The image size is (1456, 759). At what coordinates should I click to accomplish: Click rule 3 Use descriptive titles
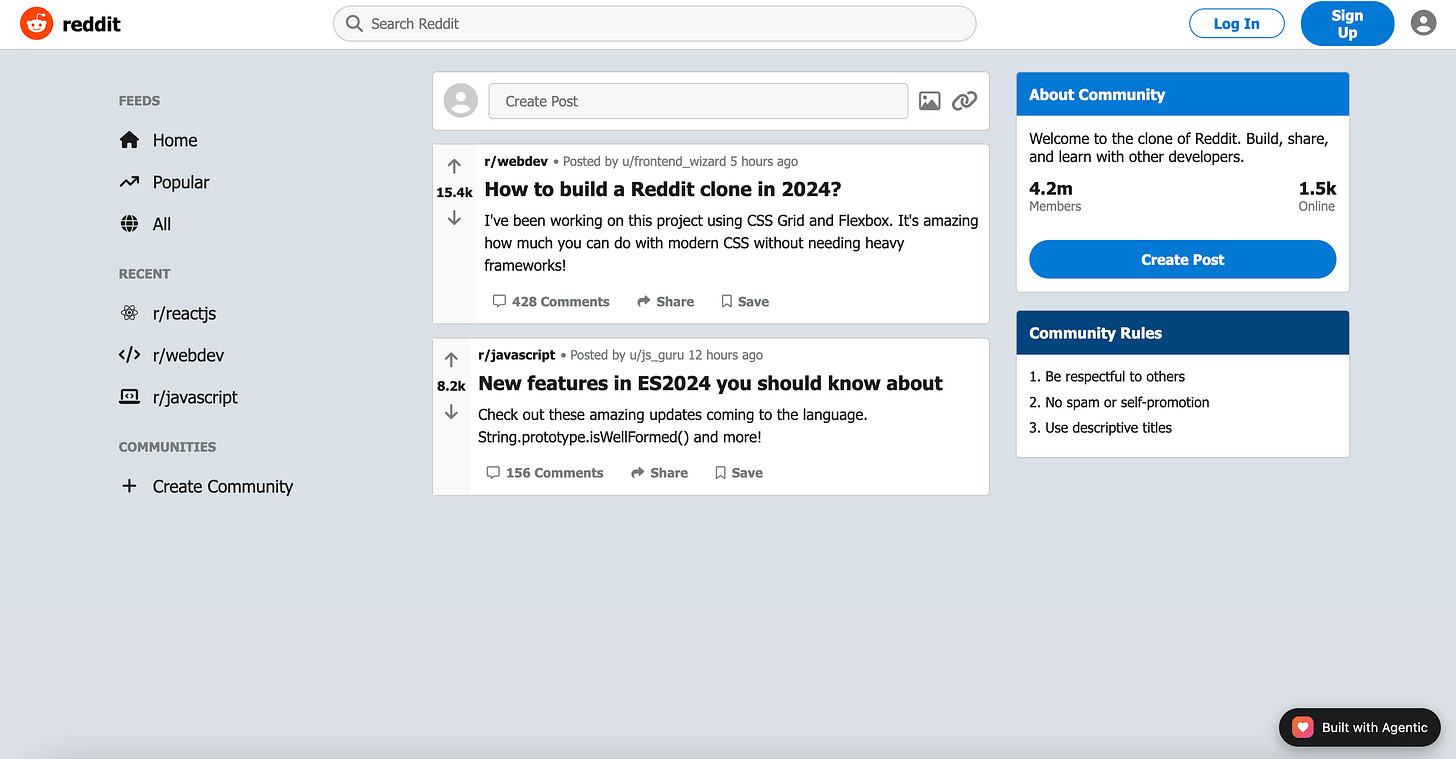[1100, 427]
